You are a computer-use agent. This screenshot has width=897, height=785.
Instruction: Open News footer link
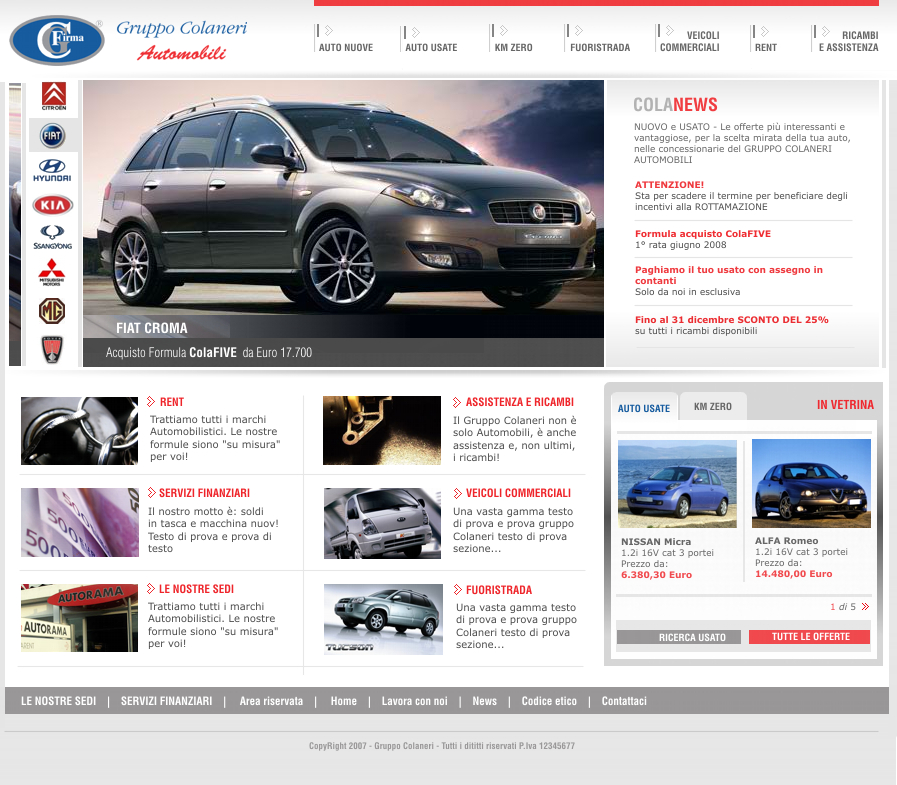coord(485,701)
